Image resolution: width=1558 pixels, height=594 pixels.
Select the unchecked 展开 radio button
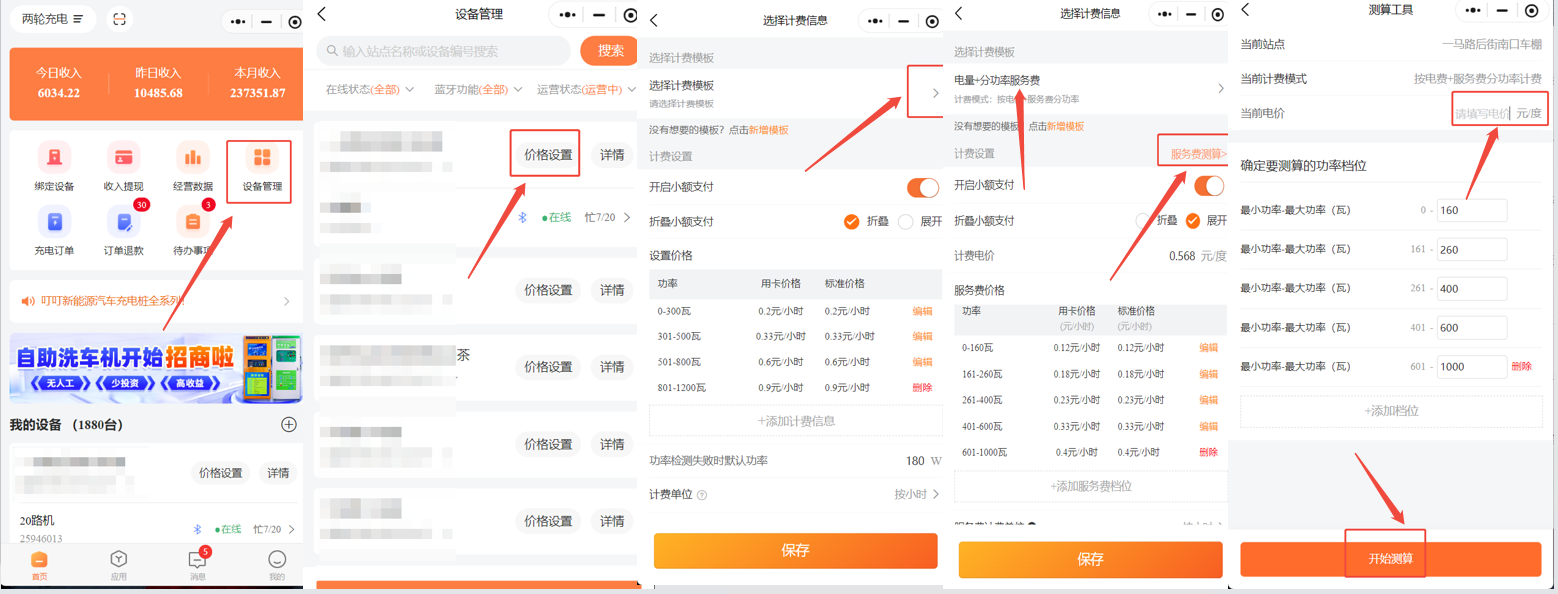(906, 222)
